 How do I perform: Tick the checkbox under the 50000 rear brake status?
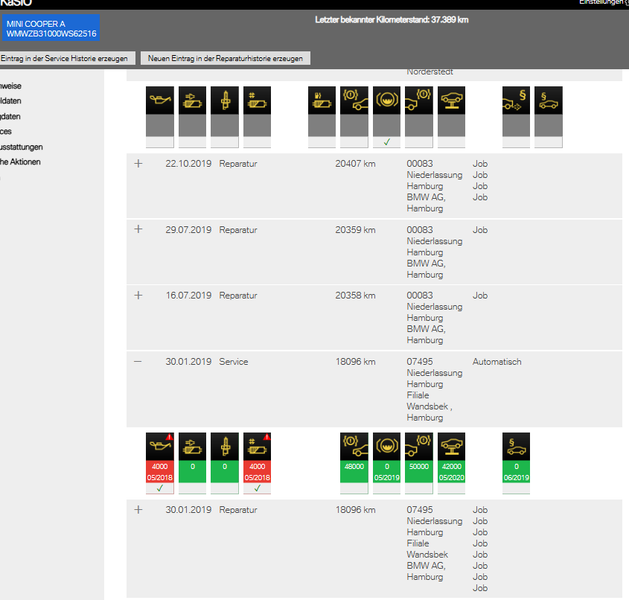point(419,488)
